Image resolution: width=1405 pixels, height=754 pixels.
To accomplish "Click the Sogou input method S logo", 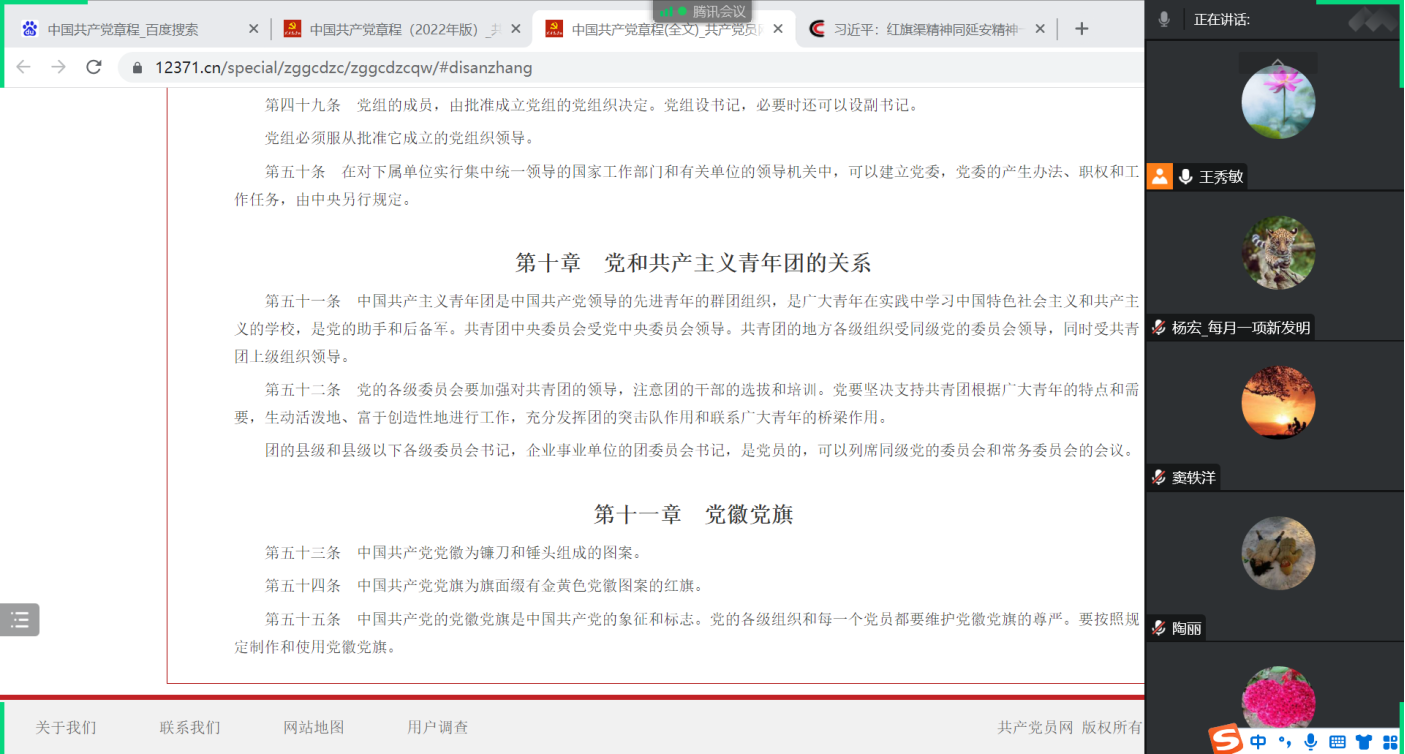I will point(1225,740).
